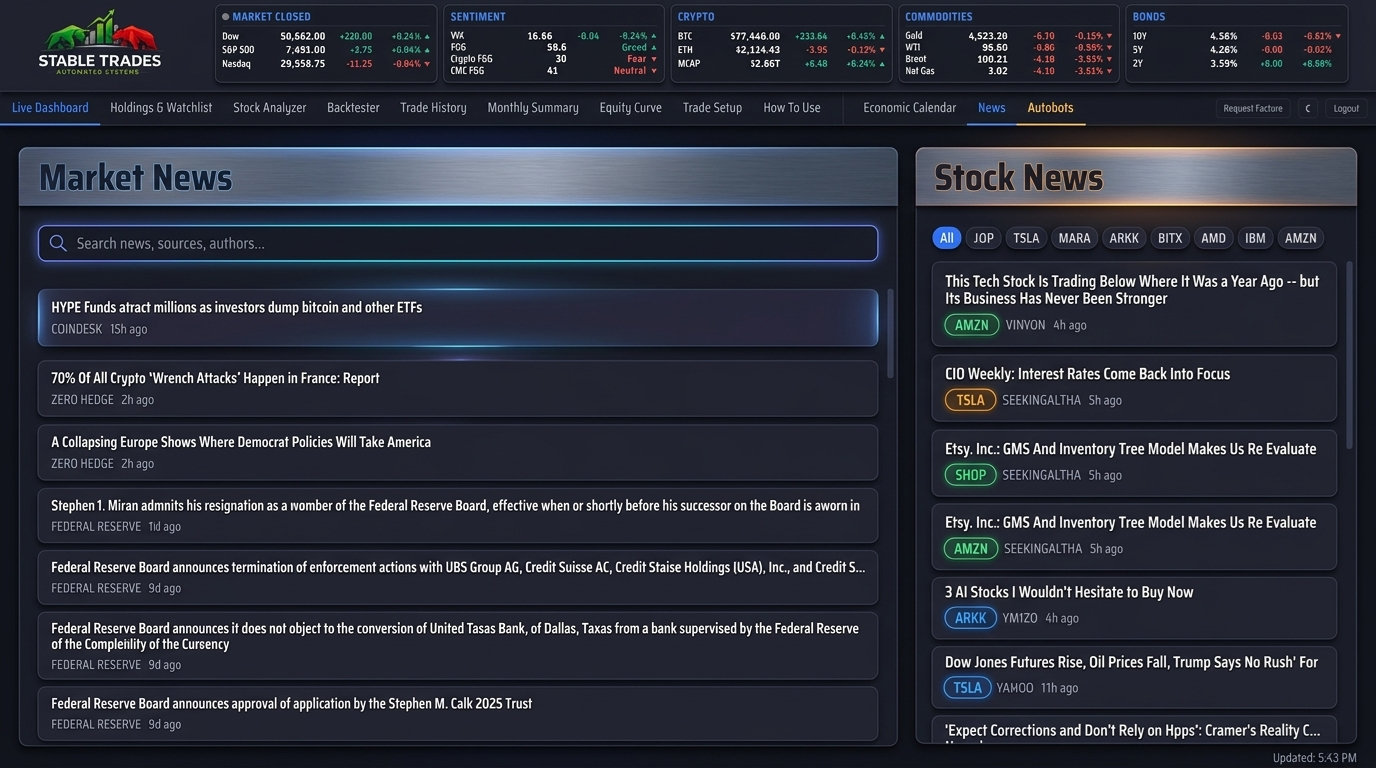The width and height of the screenshot is (1376, 768).
Task: Open Trade Setup tab
Action: (x=712, y=107)
